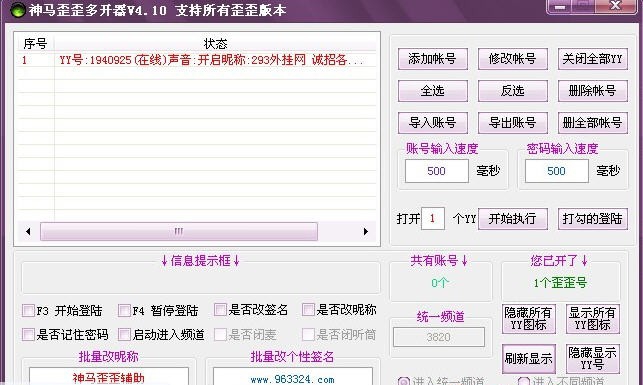Toggle 是否改昵称 checkbox
The height and width of the screenshot is (385, 643).
click(x=308, y=310)
